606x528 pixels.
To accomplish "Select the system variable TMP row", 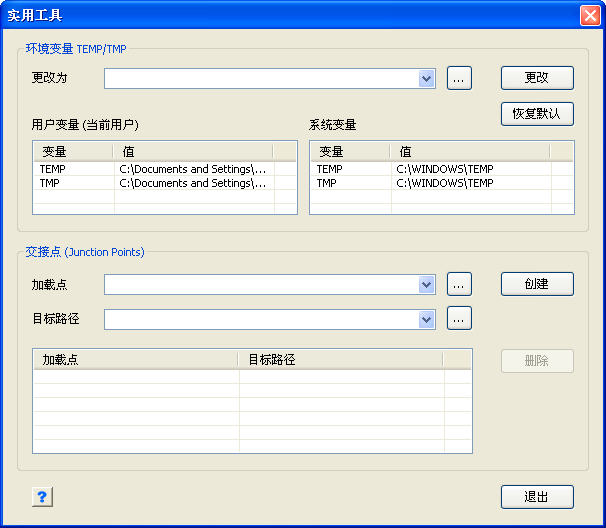I will pyautogui.click(x=432, y=183).
